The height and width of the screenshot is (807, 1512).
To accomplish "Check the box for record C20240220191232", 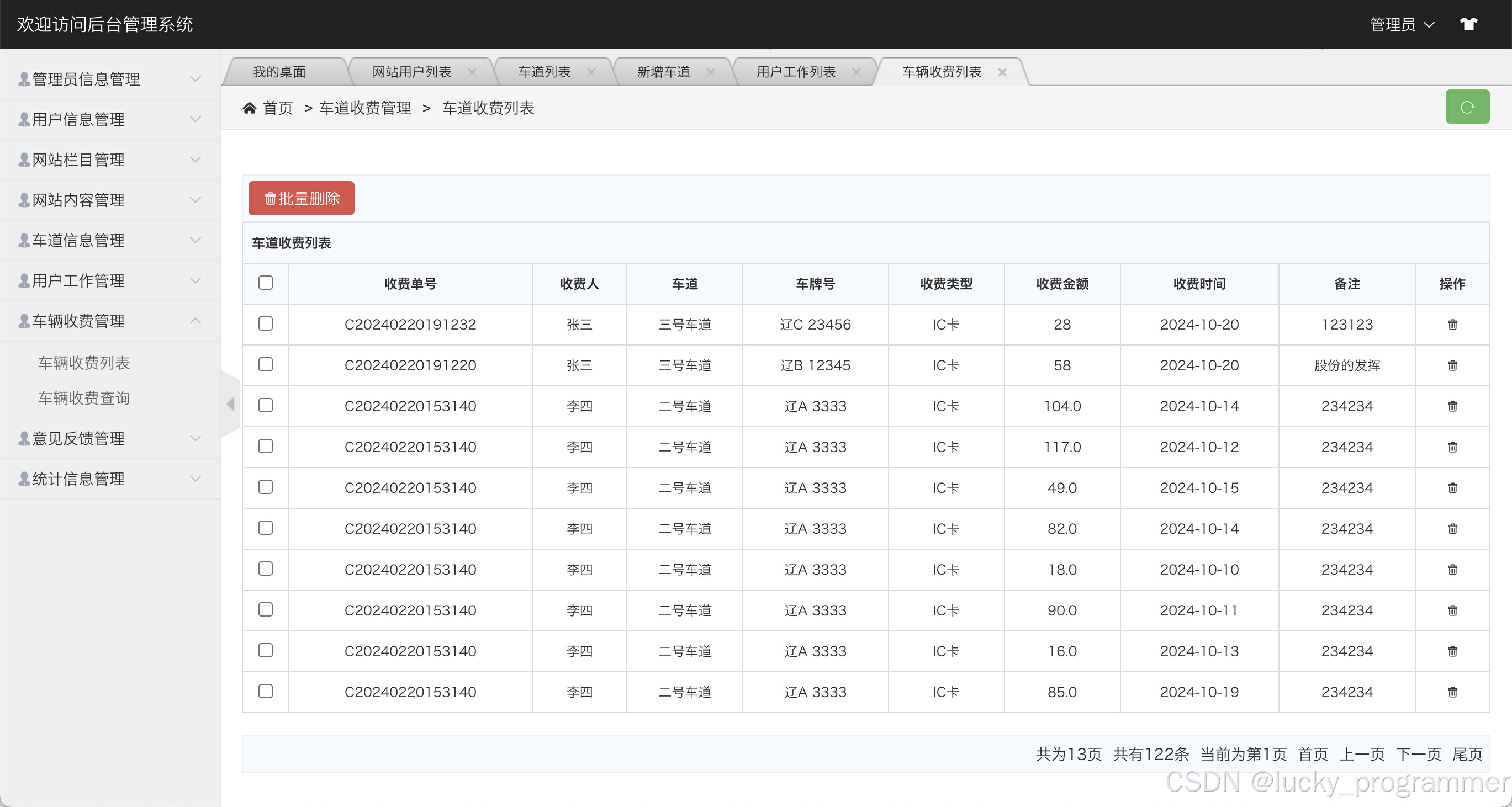I will [x=265, y=324].
